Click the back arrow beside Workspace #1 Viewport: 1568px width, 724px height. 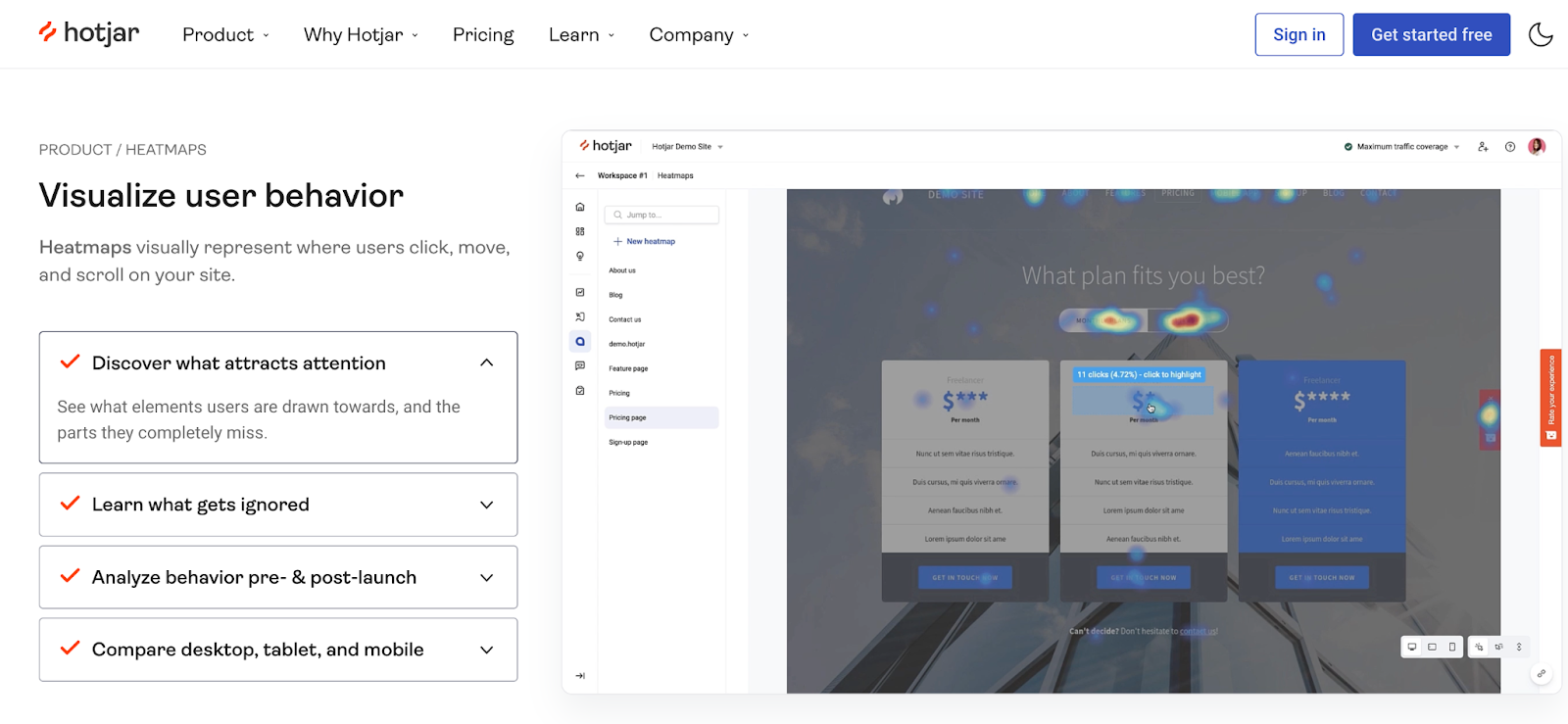click(579, 175)
